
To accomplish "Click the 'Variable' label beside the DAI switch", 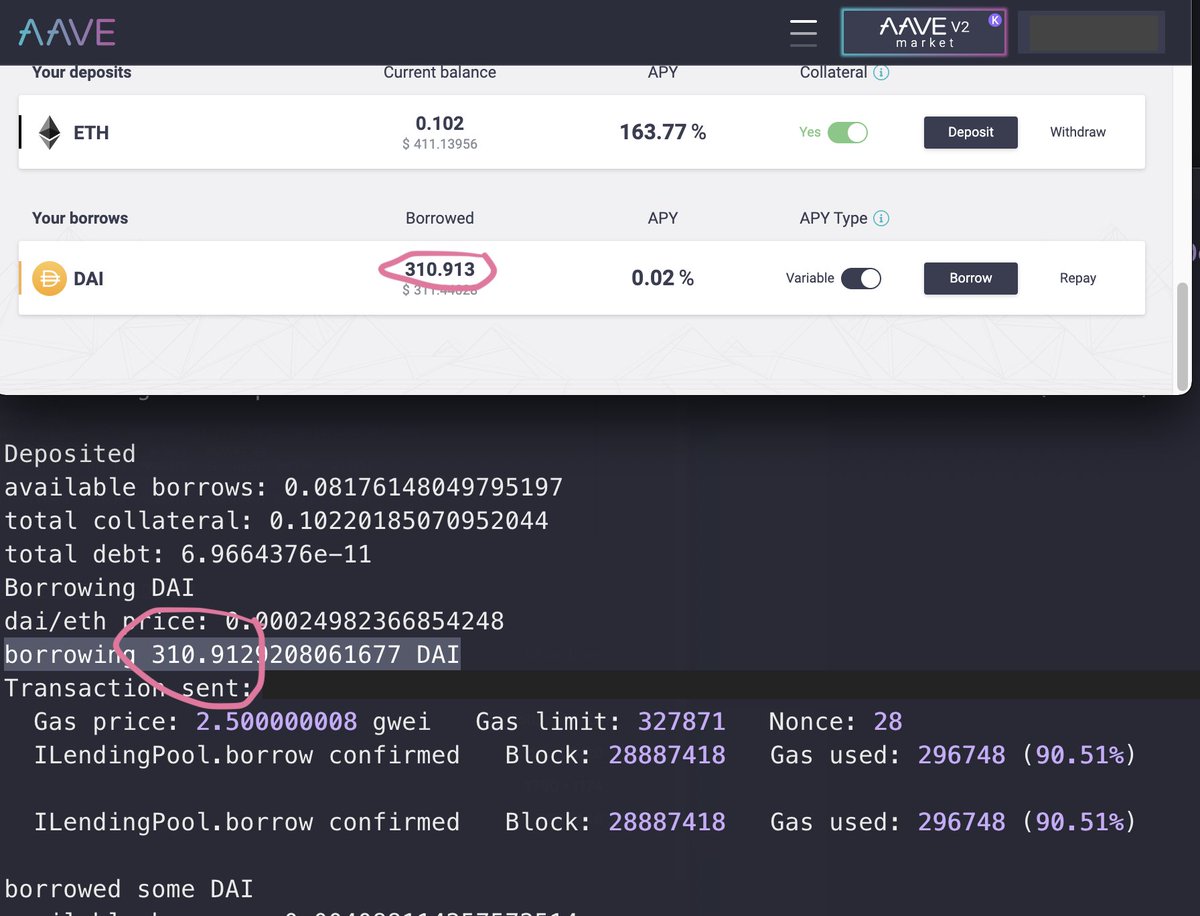I will [810, 278].
